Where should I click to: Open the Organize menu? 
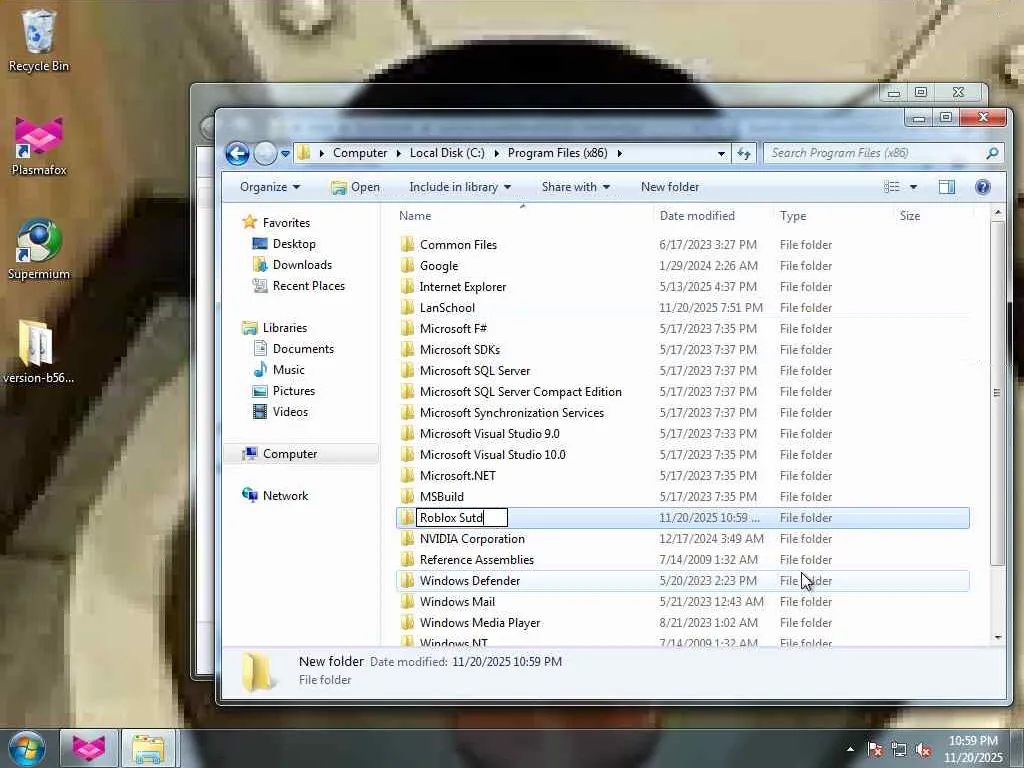point(270,187)
